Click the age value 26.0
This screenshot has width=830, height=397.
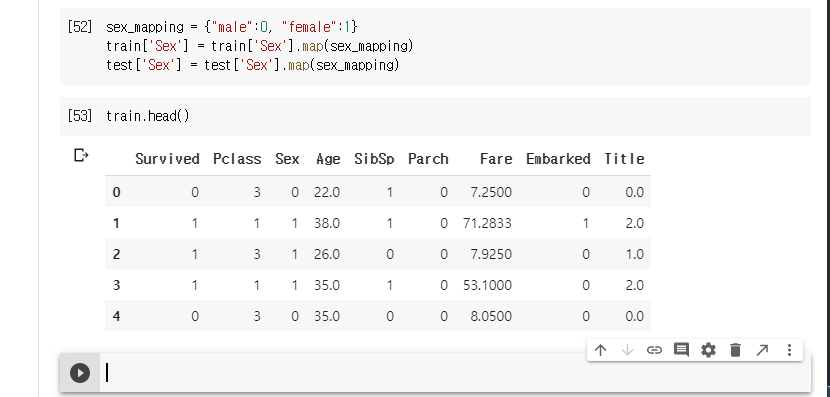[327, 255]
